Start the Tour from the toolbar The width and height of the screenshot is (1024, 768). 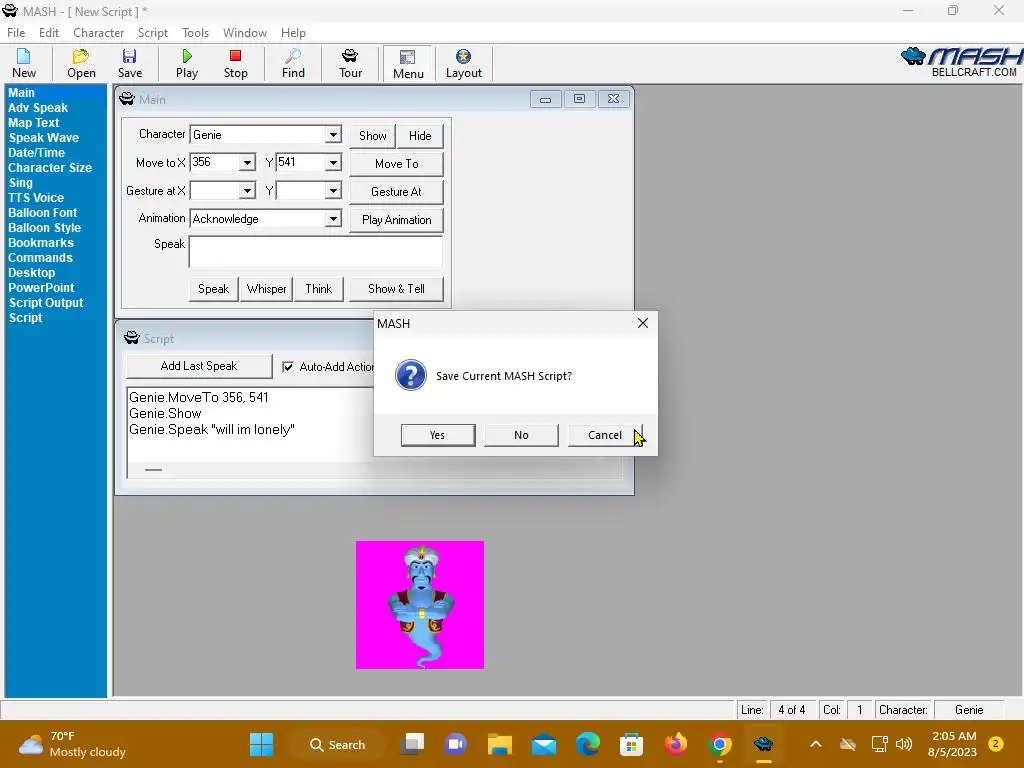click(350, 63)
